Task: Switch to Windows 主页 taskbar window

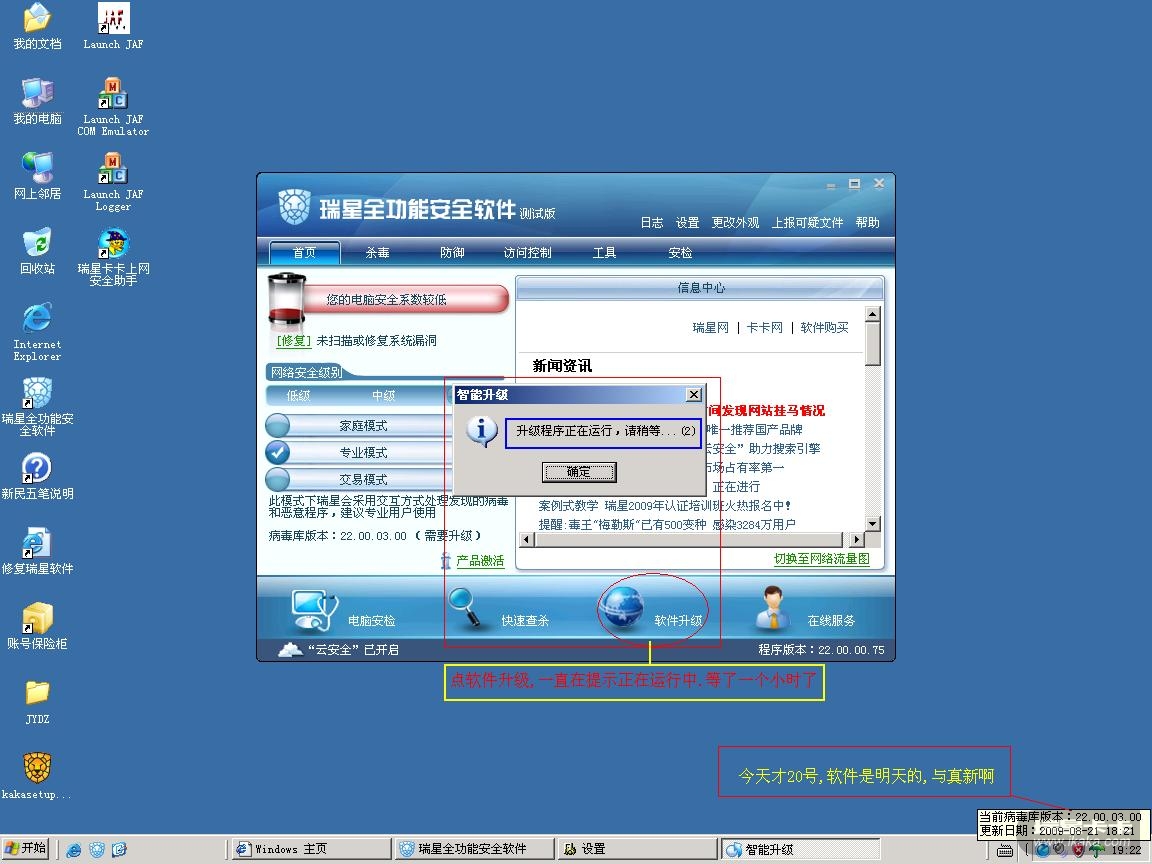Action: [x=312, y=849]
